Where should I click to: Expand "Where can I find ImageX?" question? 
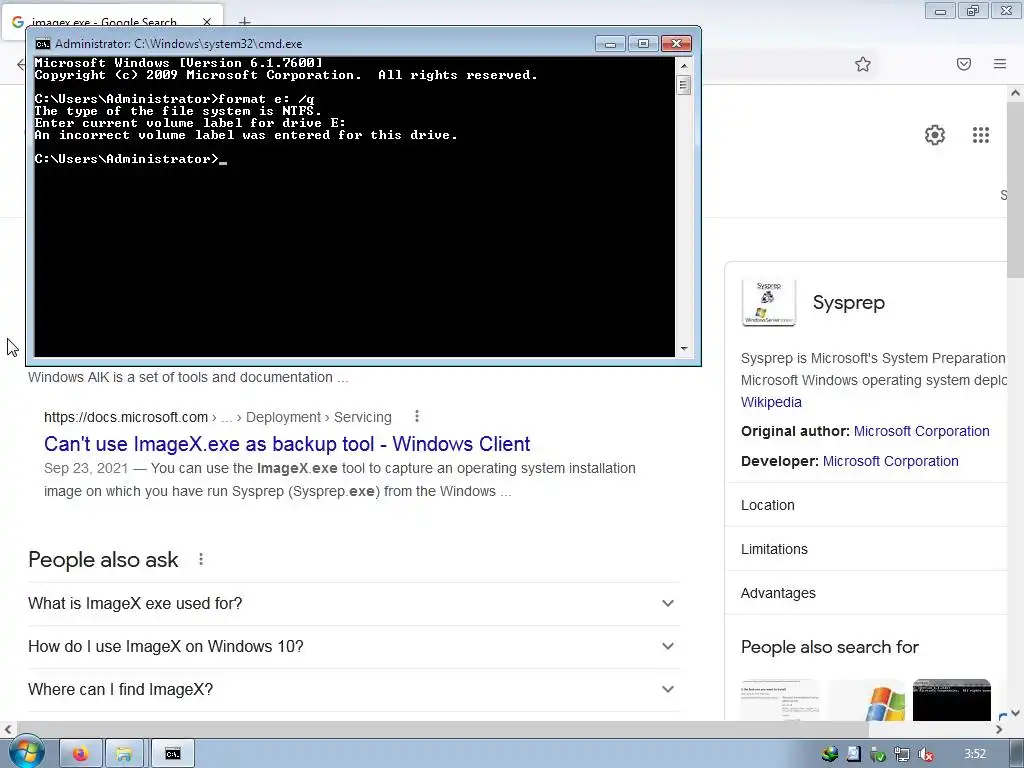[x=354, y=690]
